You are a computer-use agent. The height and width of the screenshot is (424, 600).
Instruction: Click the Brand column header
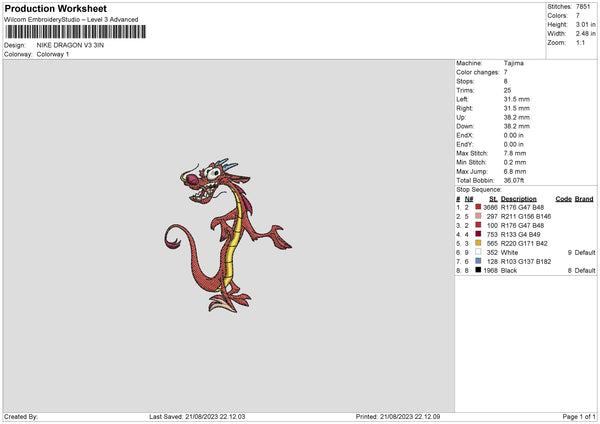pyautogui.click(x=584, y=198)
